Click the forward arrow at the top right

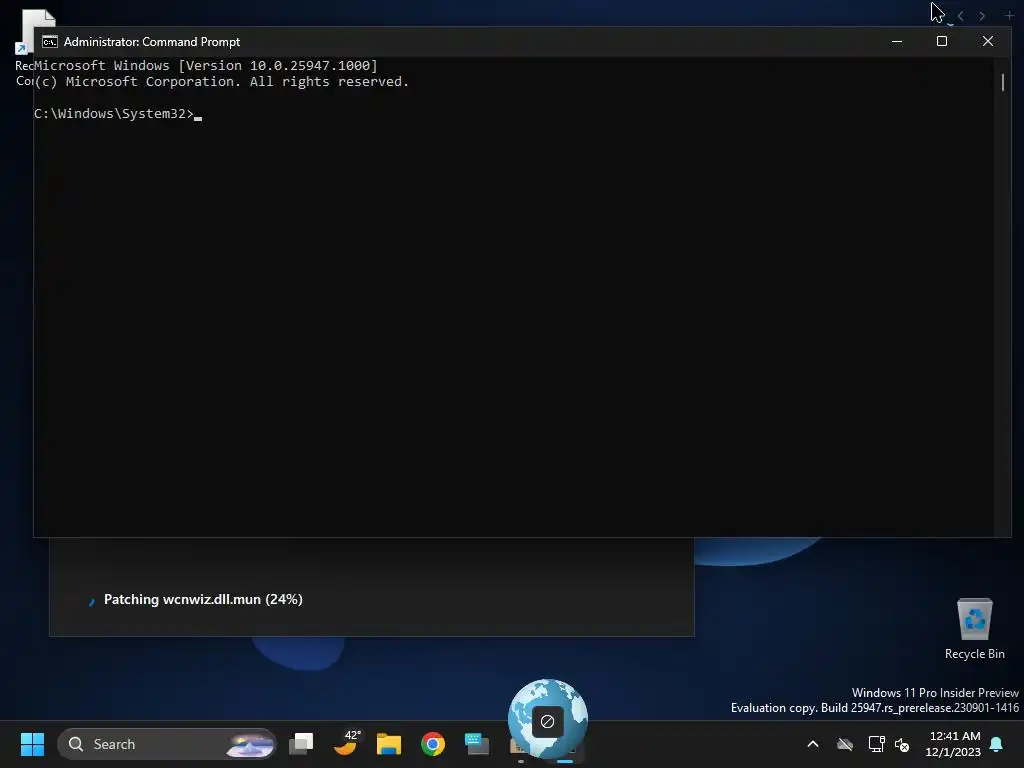click(982, 16)
